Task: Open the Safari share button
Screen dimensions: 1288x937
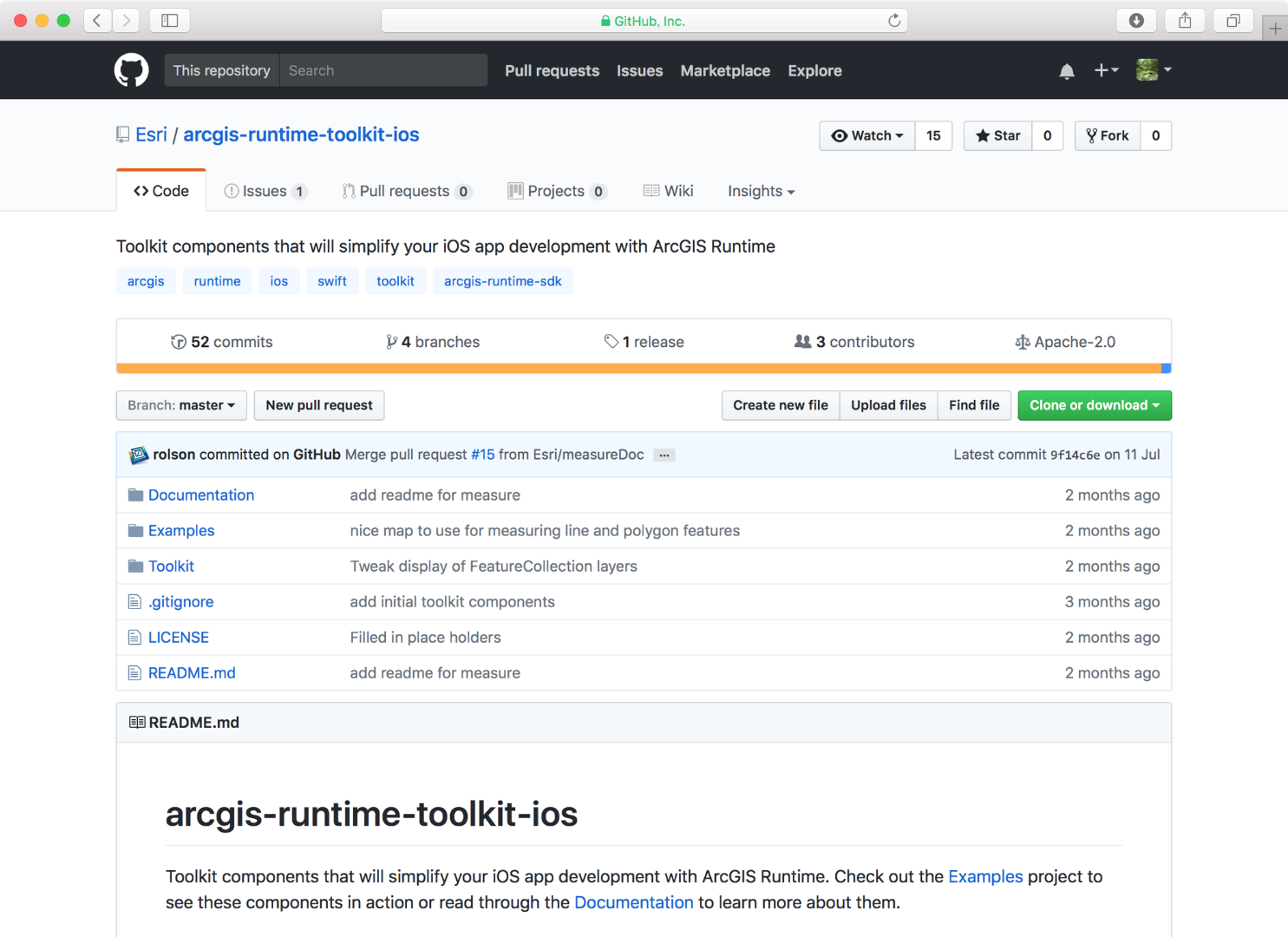Action: pyautogui.click(x=1185, y=20)
